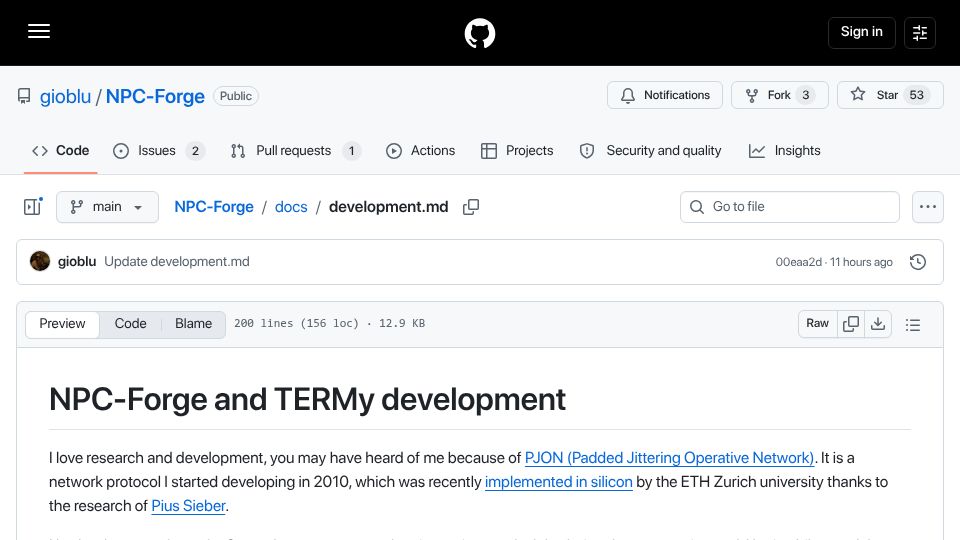Click "200 lines (156 loc)" file info
960x540 pixels.
click(296, 323)
